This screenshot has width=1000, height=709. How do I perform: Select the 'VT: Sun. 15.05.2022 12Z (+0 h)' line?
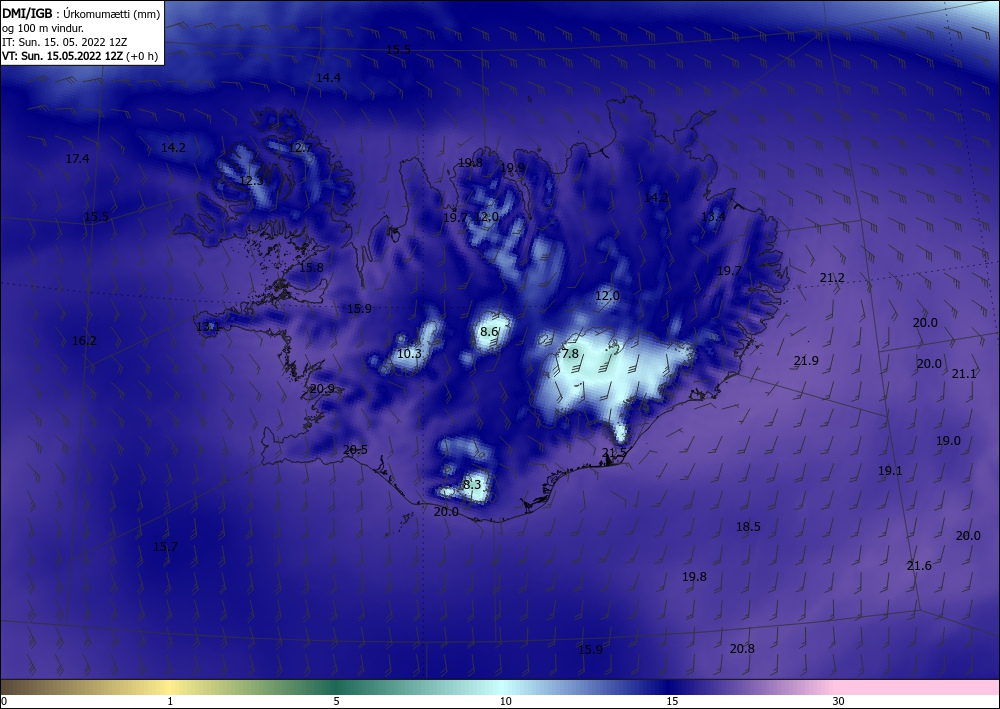(80, 55)
